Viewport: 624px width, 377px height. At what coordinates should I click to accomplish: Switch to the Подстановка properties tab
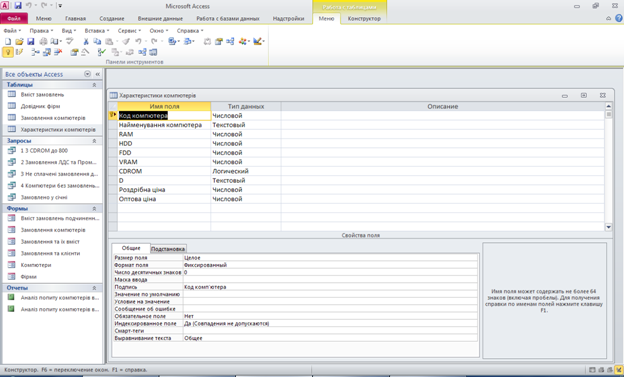click(x=168, y=248)
